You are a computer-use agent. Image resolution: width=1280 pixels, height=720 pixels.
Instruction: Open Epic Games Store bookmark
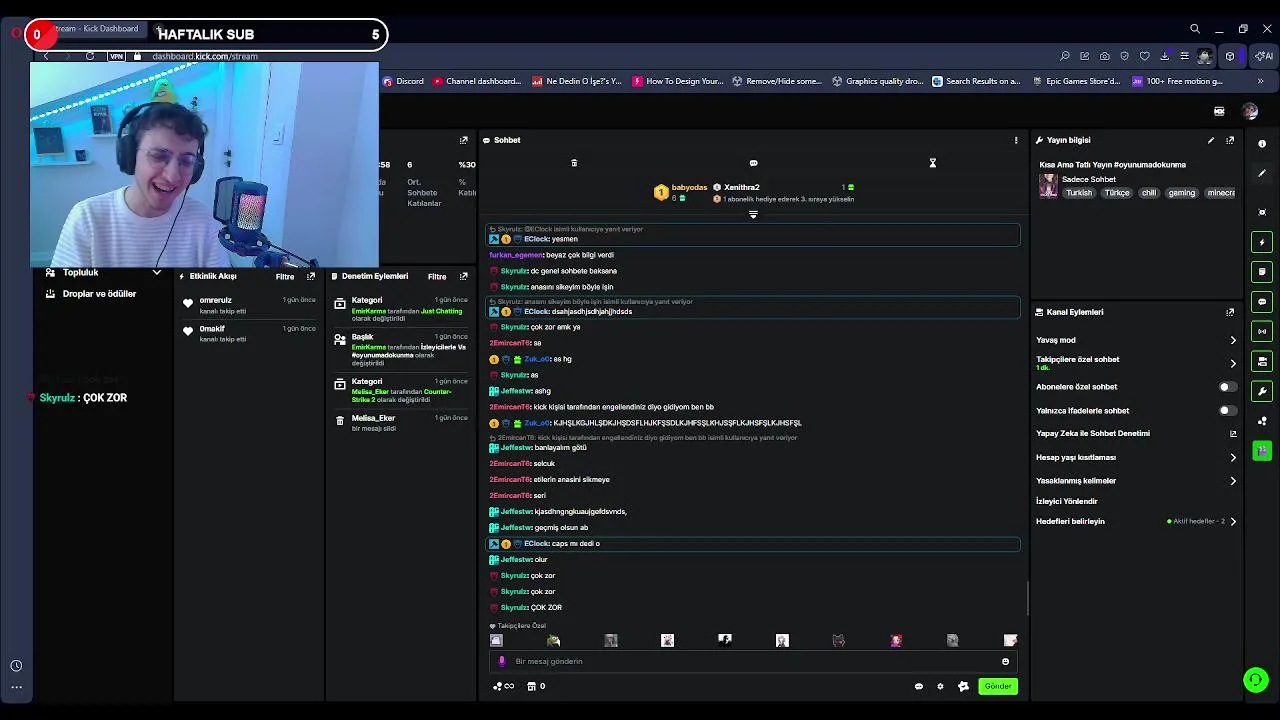point(1075,81)
